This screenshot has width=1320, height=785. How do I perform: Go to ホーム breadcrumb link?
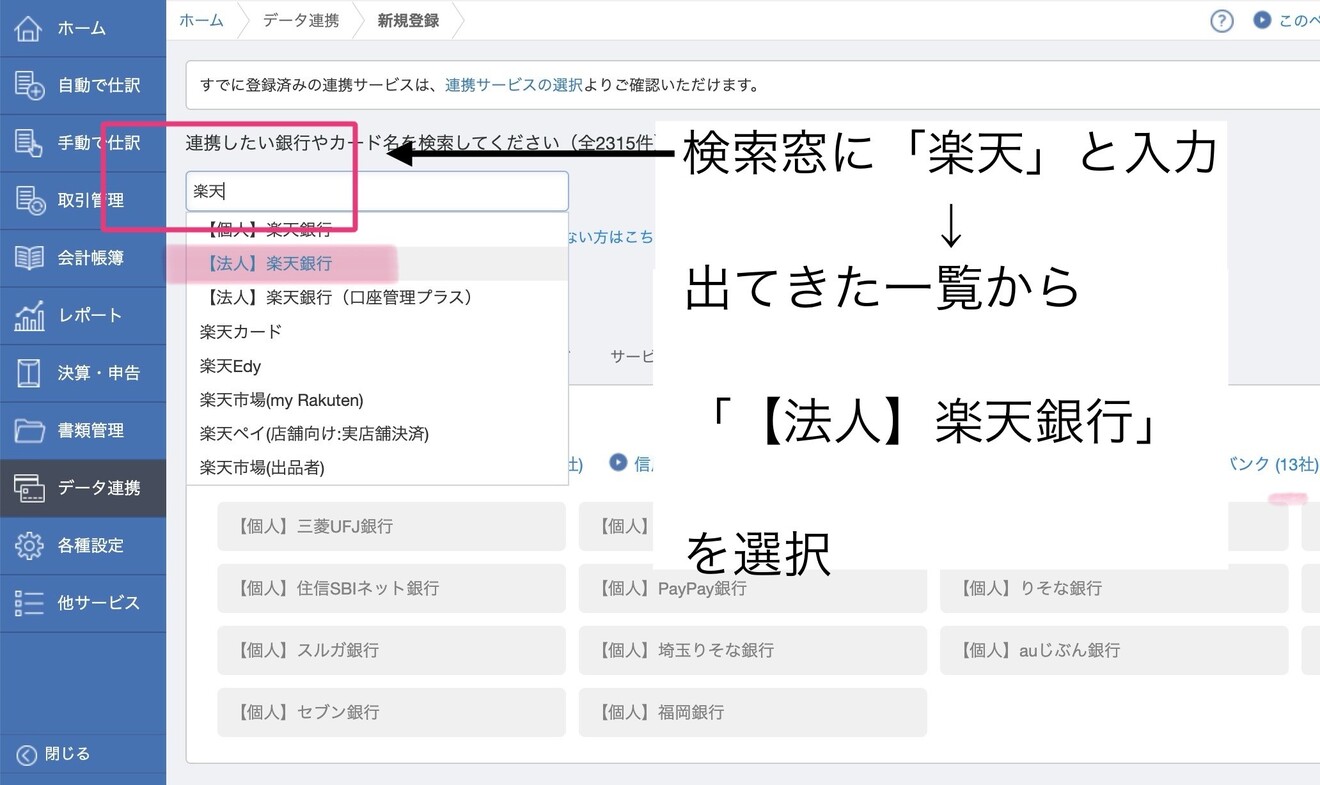click(x=201, y=20)
